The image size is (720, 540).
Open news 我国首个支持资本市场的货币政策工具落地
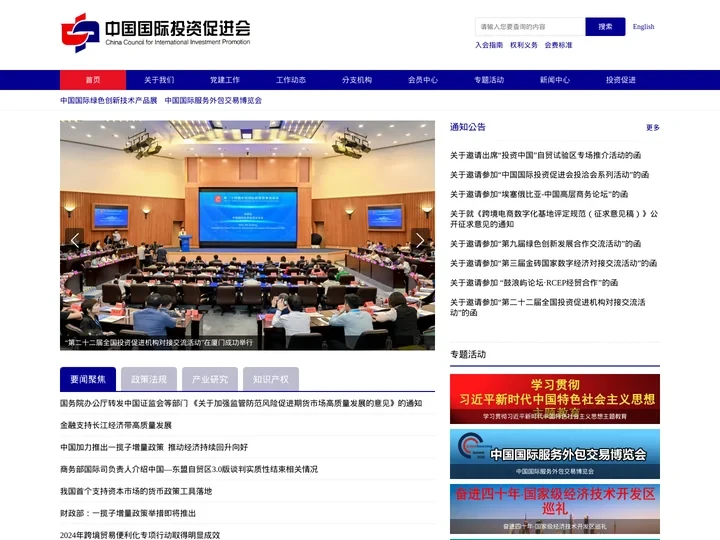[136, 491]
